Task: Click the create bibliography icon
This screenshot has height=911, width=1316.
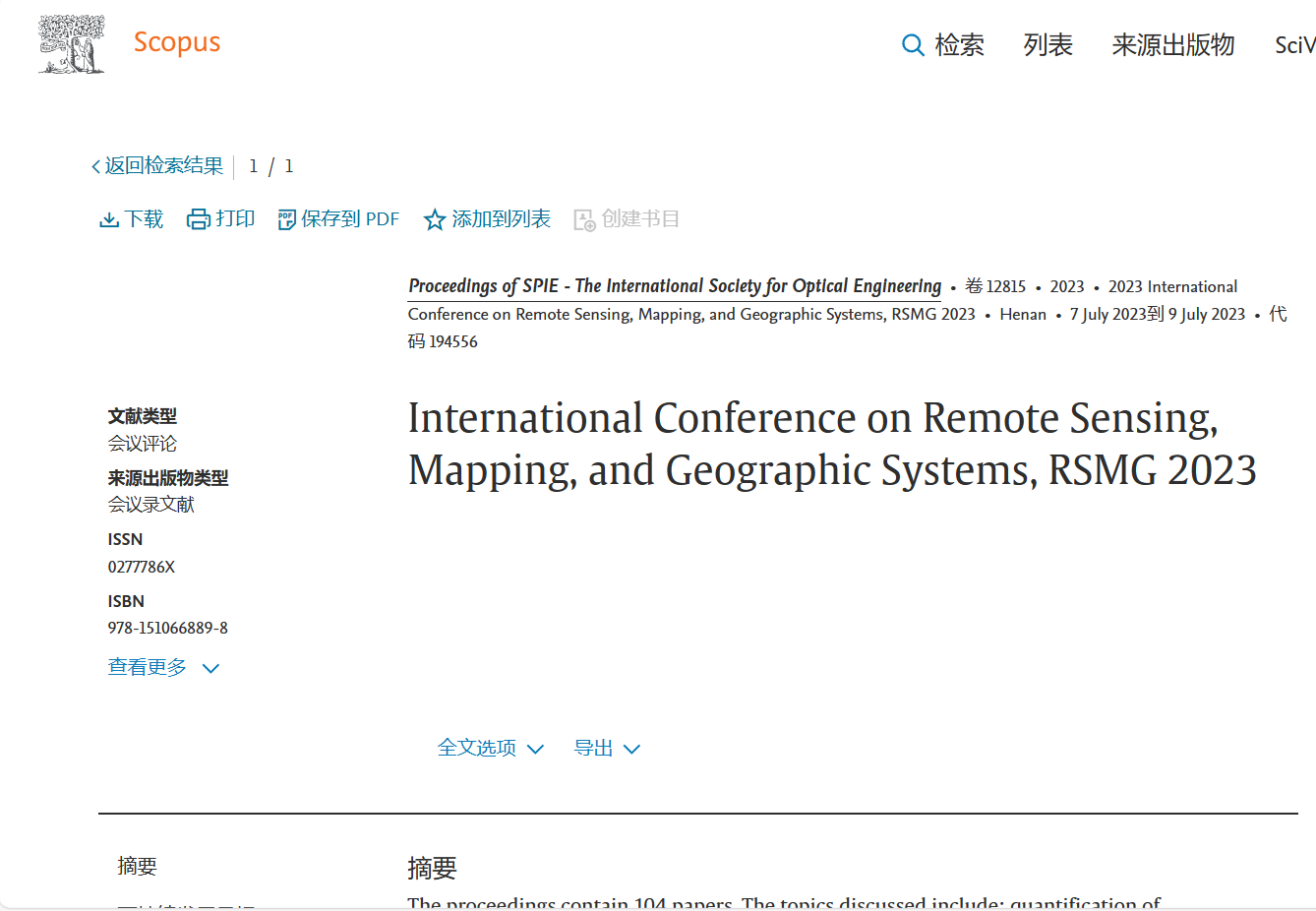Action: (x=584, y=219)
